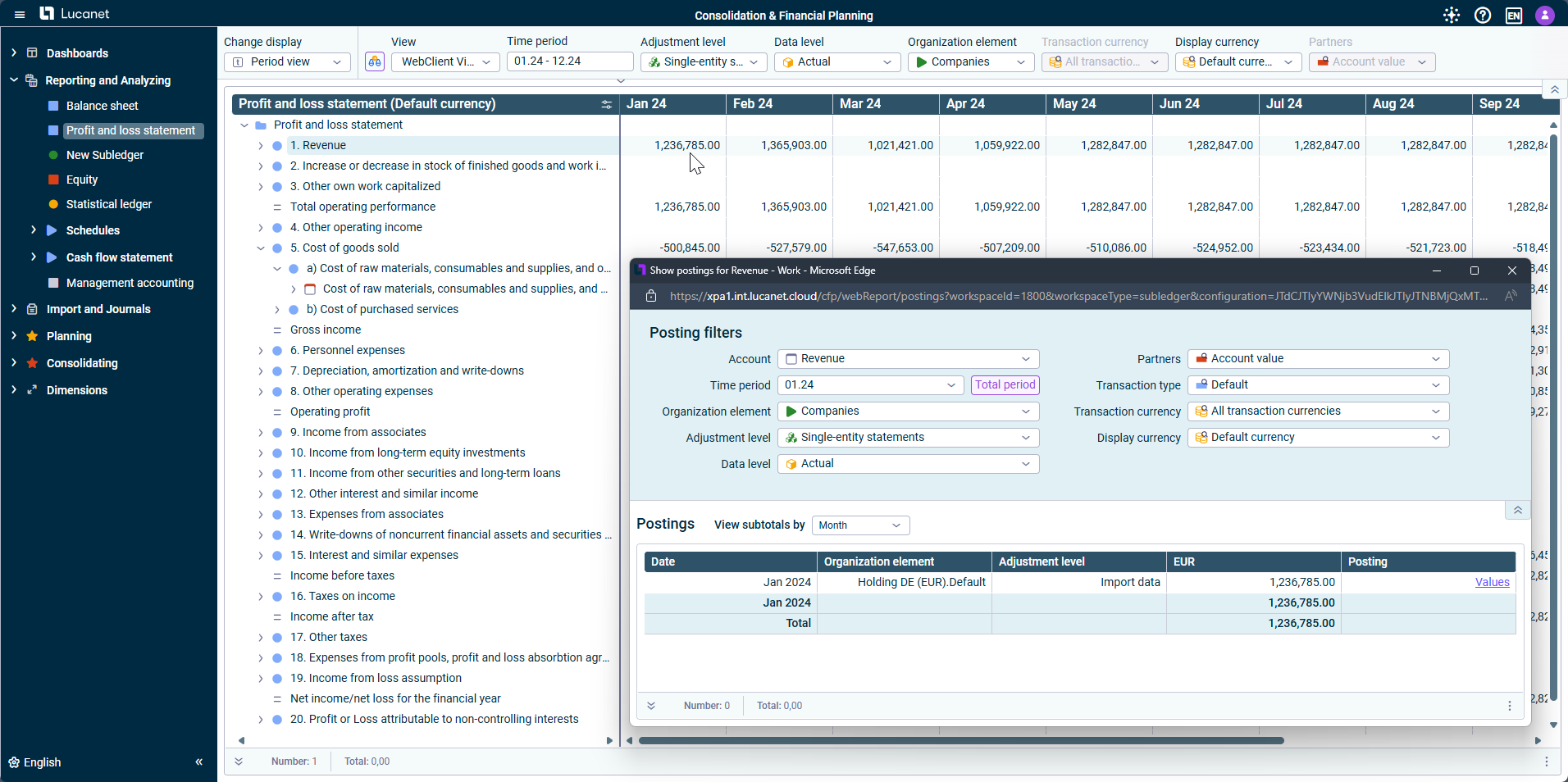Image resolution: width=1568 pixels, height=782 pixels.
Task: Open Cash flow statement in sidebar
Action: [x=119, y=257]
